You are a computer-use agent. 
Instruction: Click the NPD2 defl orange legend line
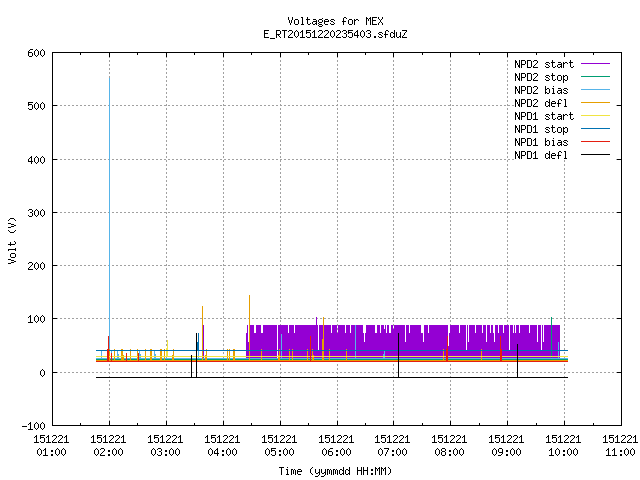[x=595, y=103]
